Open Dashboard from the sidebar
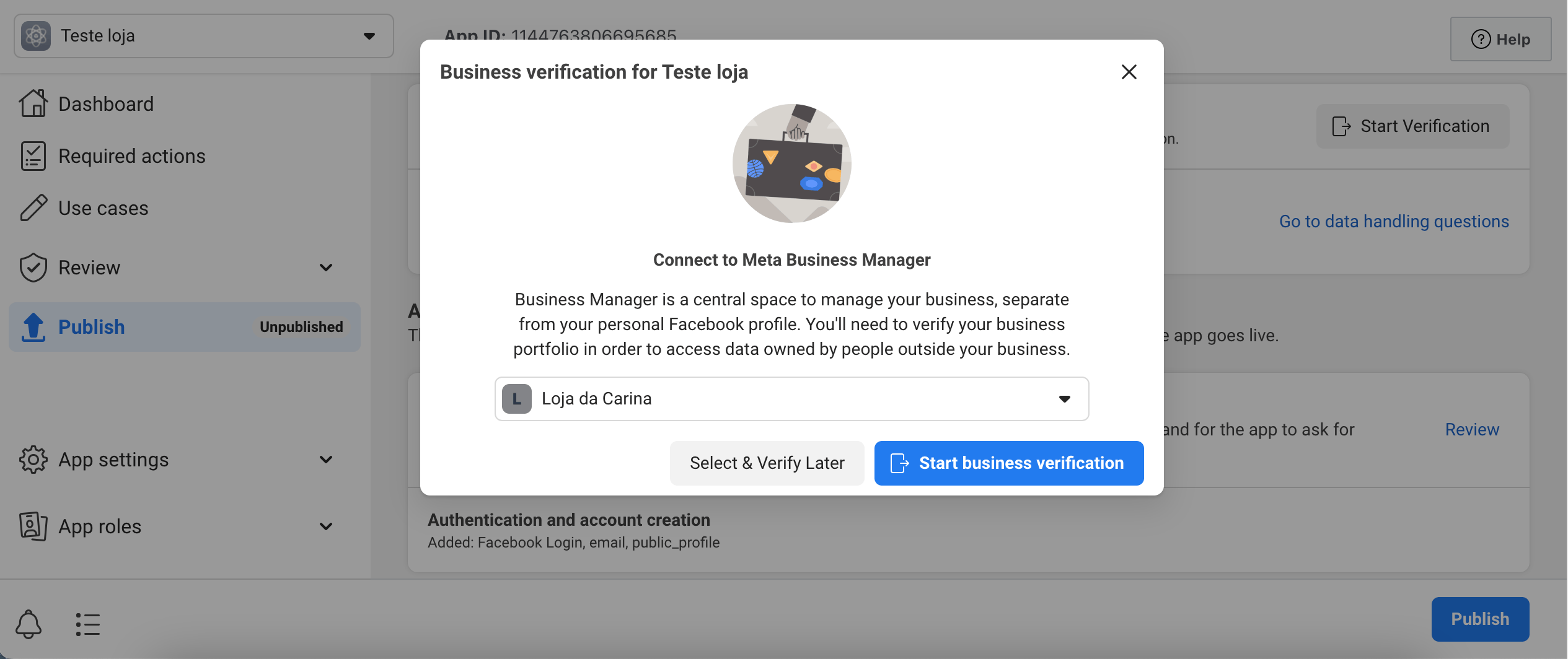1568x659 pixels. (106, 104)
